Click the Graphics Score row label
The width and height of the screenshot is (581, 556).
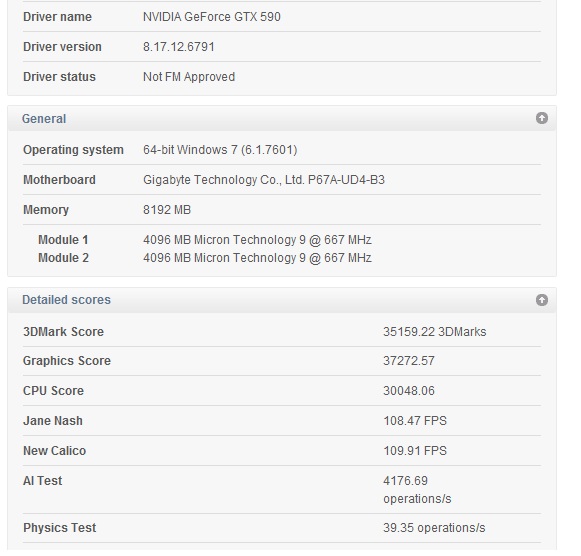click(67, 361)
